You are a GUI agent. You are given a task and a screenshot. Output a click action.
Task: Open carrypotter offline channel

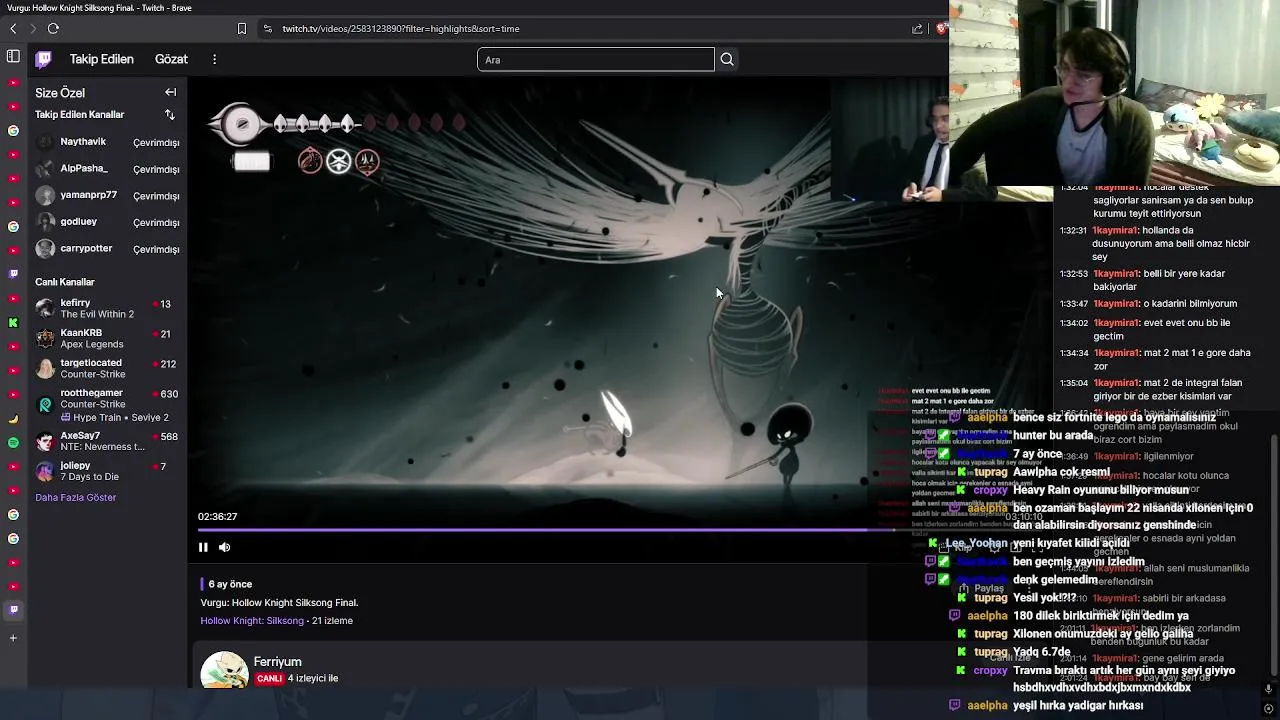tap(107, 249)
